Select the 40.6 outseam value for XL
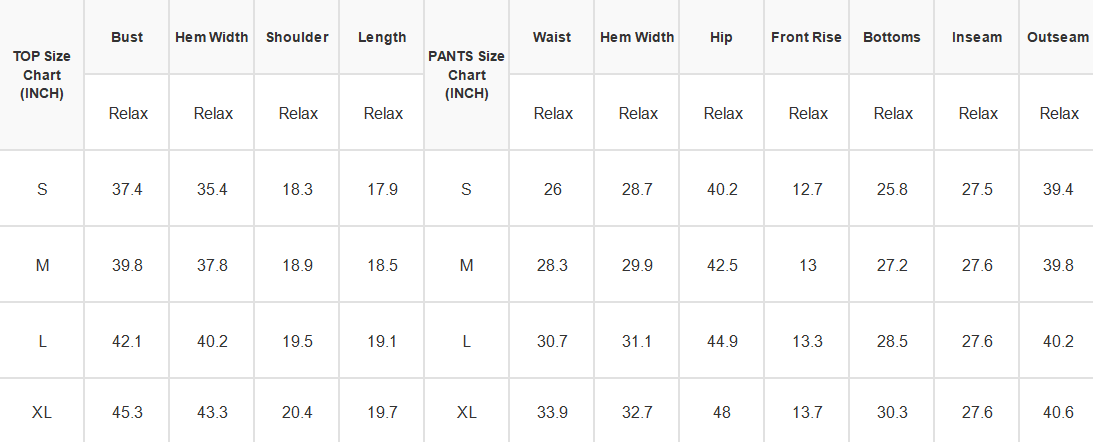 coord(1057,412)
